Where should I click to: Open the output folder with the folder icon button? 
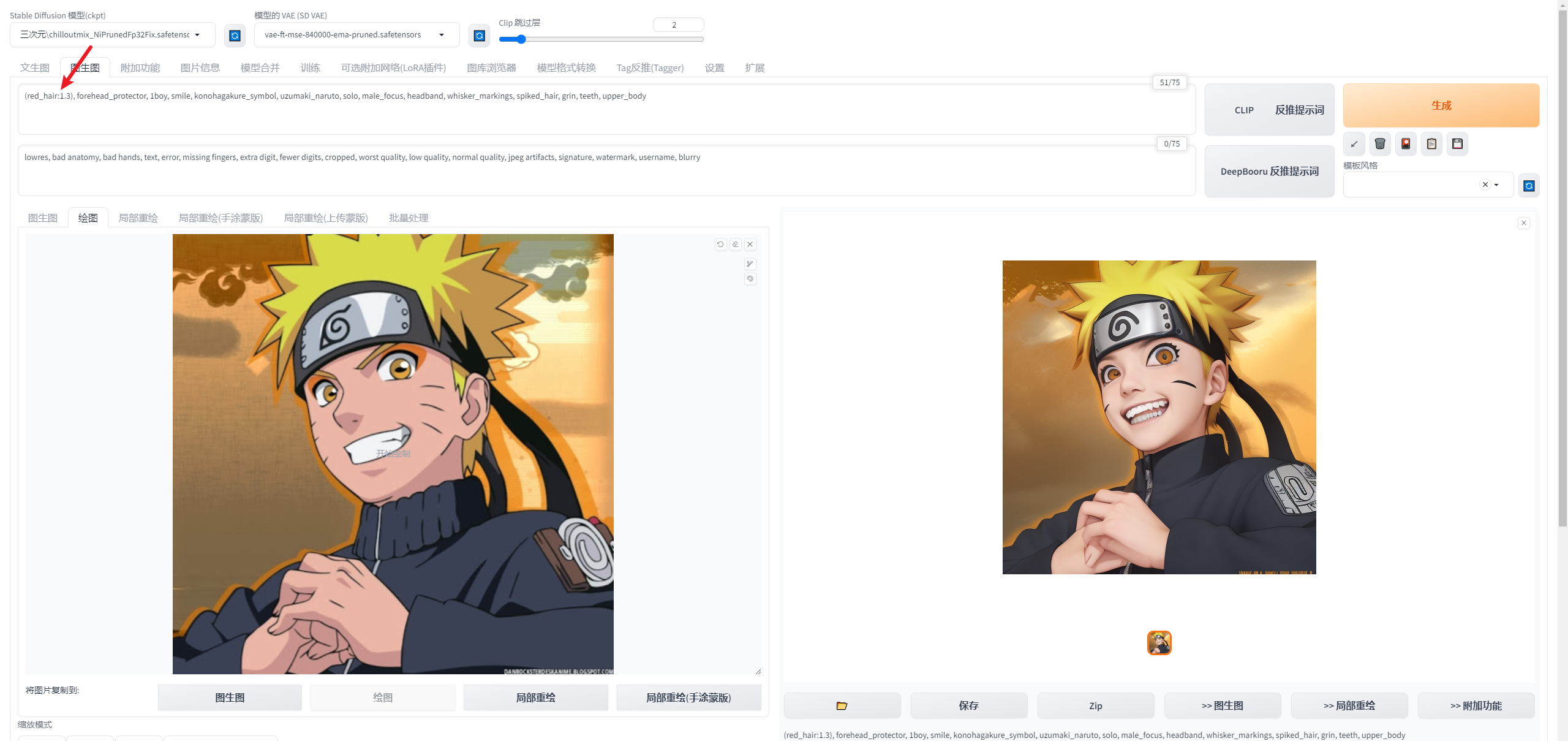842,705
